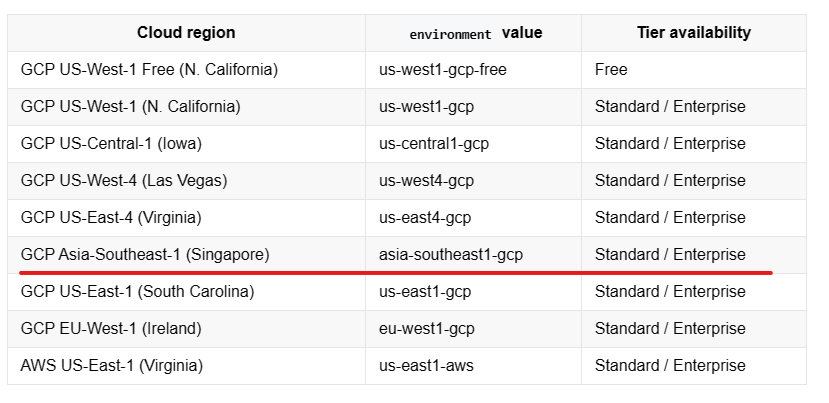
Task: Select the us-central1-gcp environment value
Action: [434, 144]
